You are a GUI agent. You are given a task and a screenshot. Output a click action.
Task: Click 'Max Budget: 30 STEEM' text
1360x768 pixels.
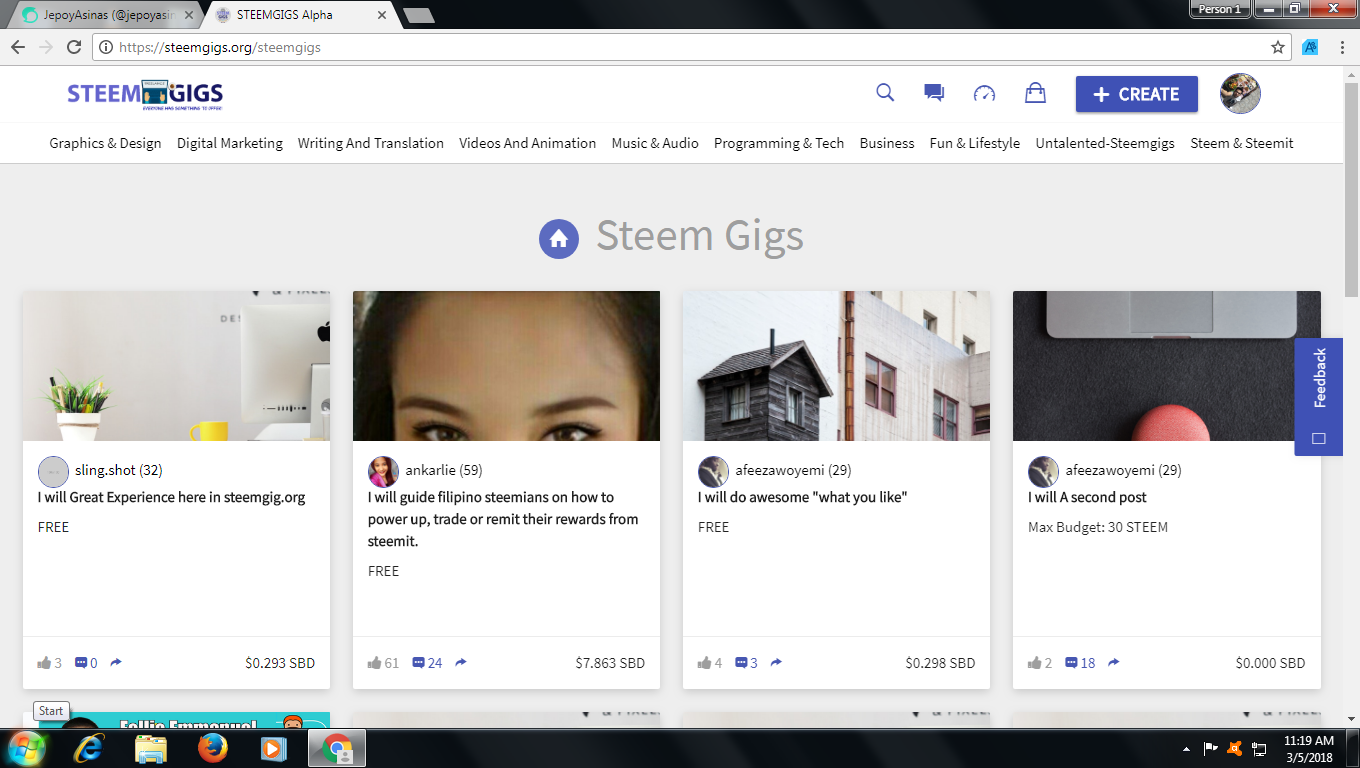(1098, 527)
